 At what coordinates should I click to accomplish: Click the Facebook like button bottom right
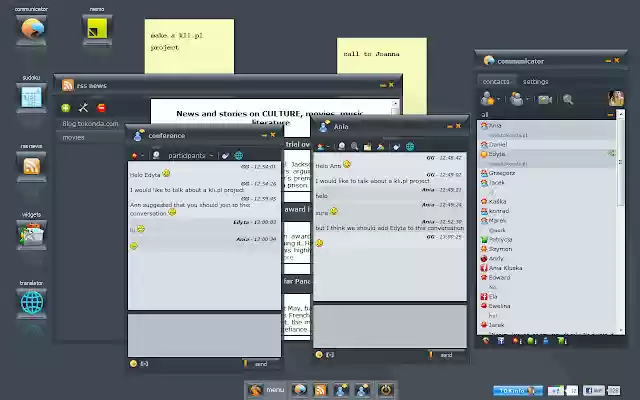coord(594,391)
